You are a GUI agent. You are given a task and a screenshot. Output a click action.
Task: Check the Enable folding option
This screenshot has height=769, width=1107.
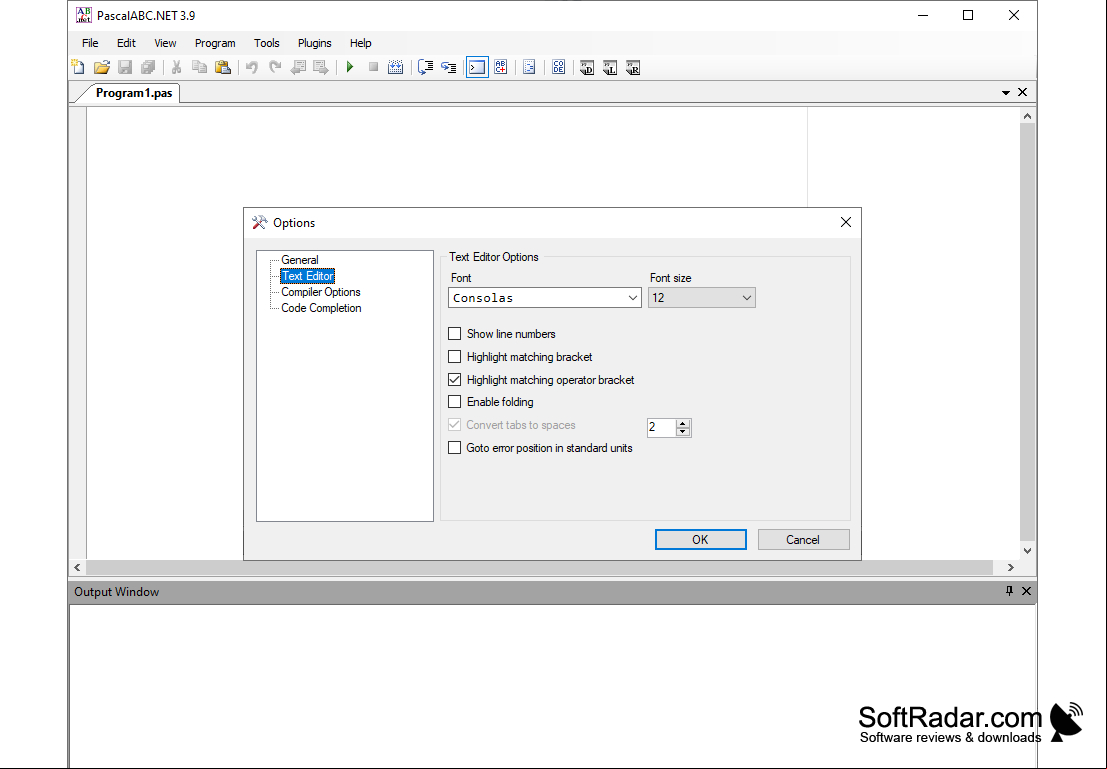click(455, 402)
